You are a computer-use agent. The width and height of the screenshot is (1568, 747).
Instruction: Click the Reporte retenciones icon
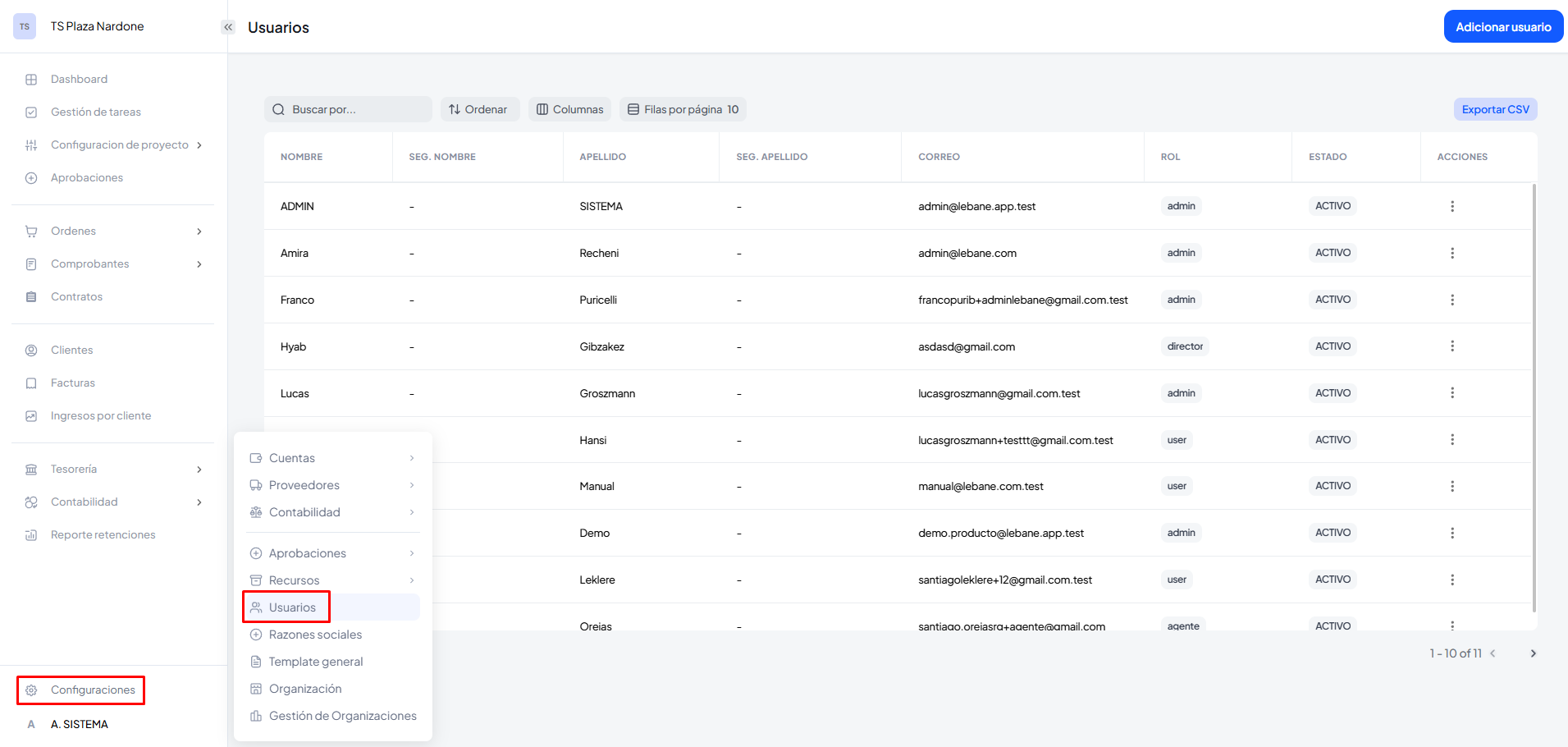click(31, 535)
